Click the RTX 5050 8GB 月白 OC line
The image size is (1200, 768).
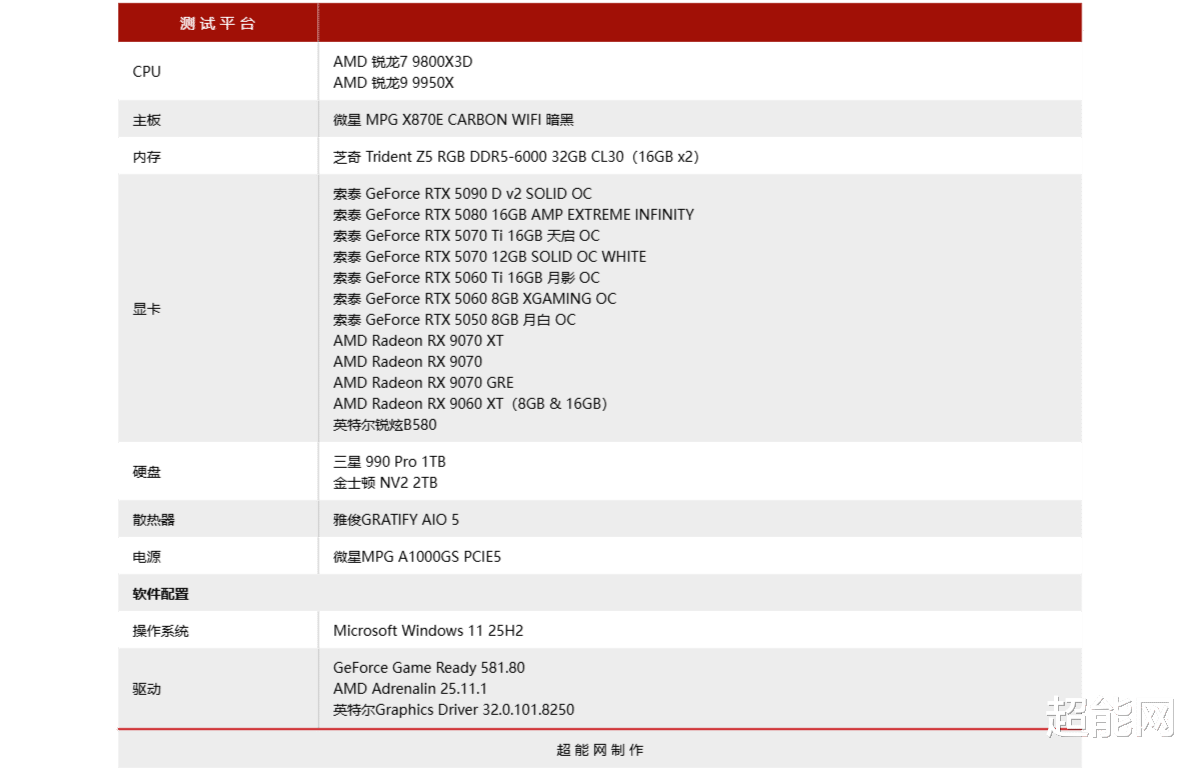(454, 320)
